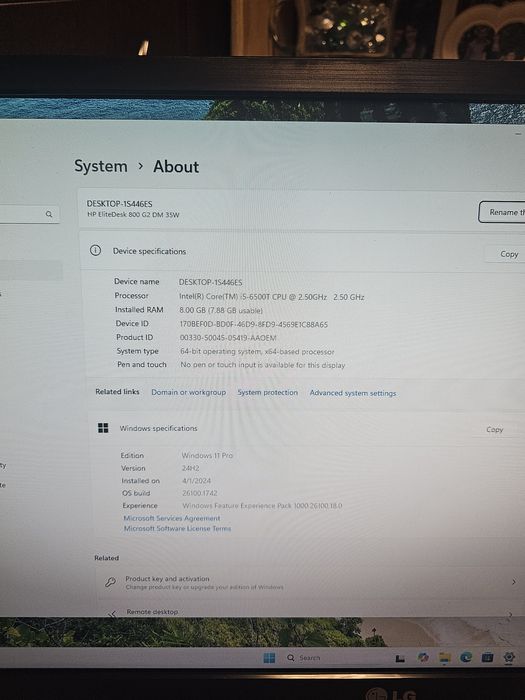
Task: Select the 64-bit operating system text
Action: [x=257, y=351]
